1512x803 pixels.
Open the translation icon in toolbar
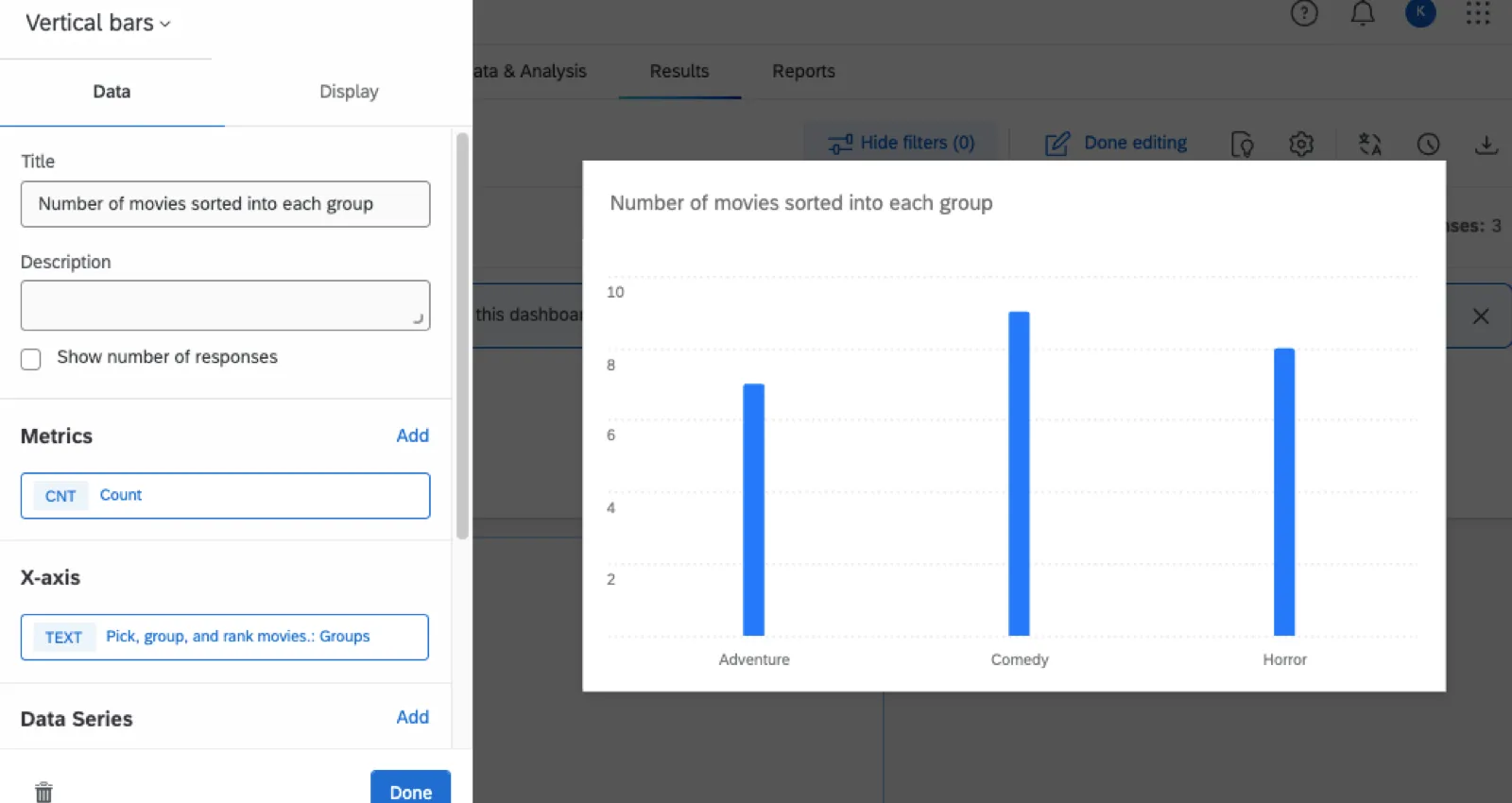[x=1370, y=144]
